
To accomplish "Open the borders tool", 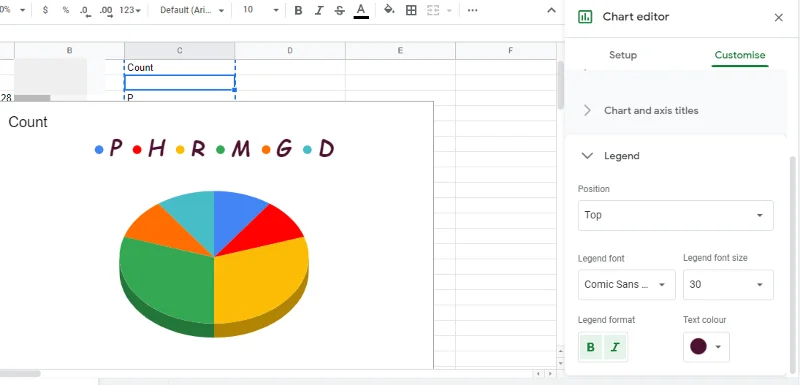I will click(x=411, y=10).
